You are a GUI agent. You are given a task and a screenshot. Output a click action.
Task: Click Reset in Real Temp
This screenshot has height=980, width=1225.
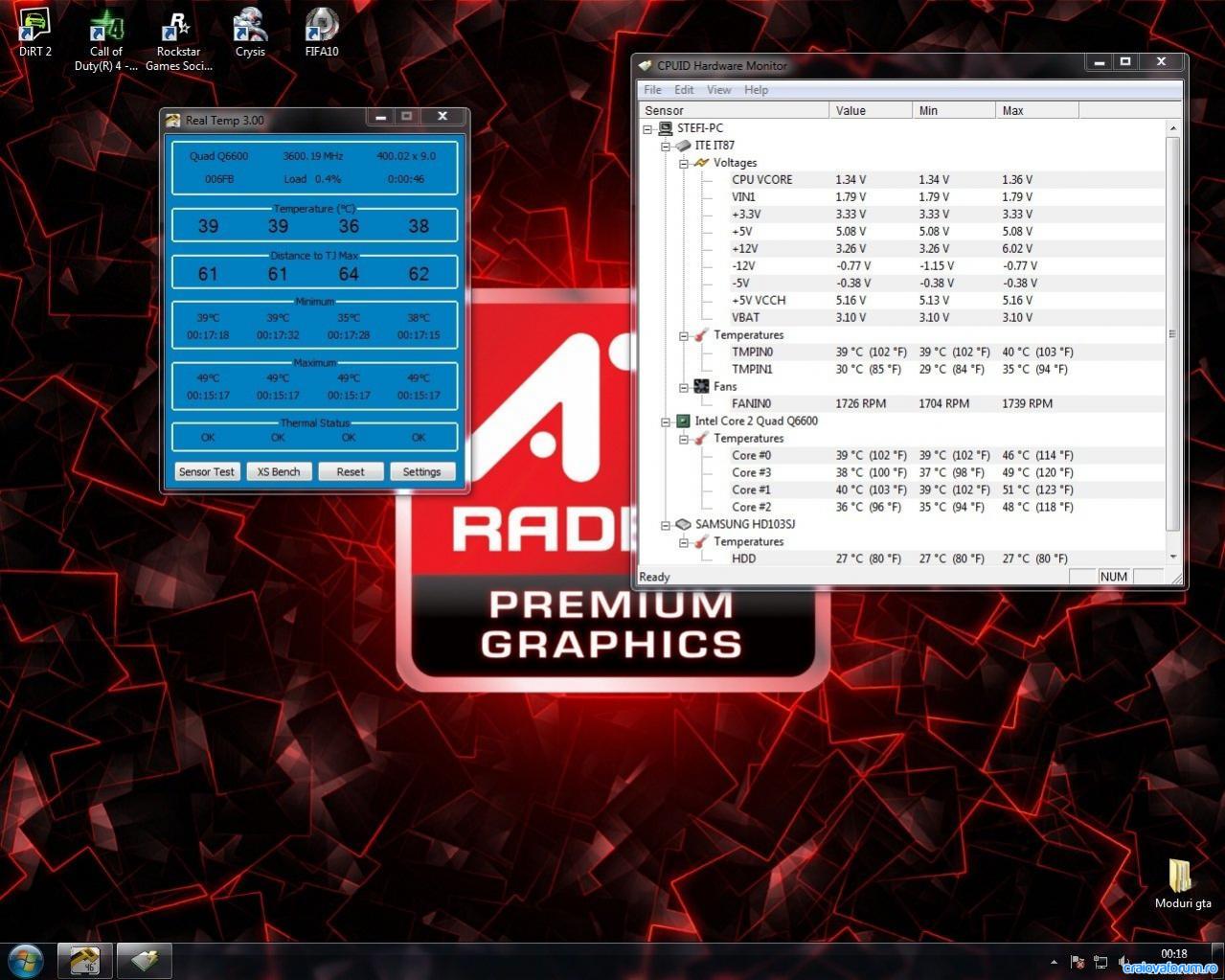coord(351,471)
